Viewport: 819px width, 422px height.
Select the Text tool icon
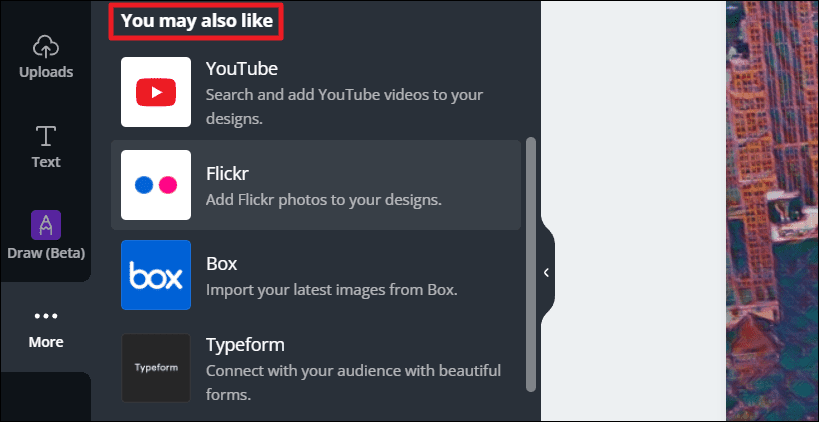point(46,135)
